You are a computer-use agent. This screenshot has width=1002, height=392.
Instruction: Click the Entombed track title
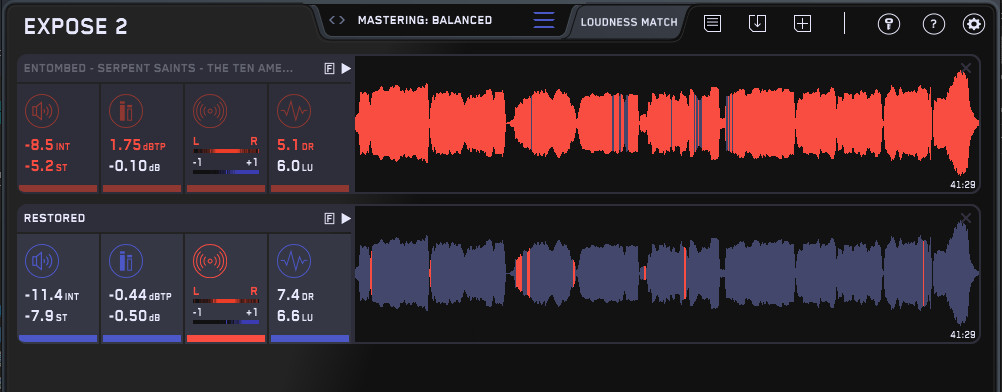coord(158,68)
